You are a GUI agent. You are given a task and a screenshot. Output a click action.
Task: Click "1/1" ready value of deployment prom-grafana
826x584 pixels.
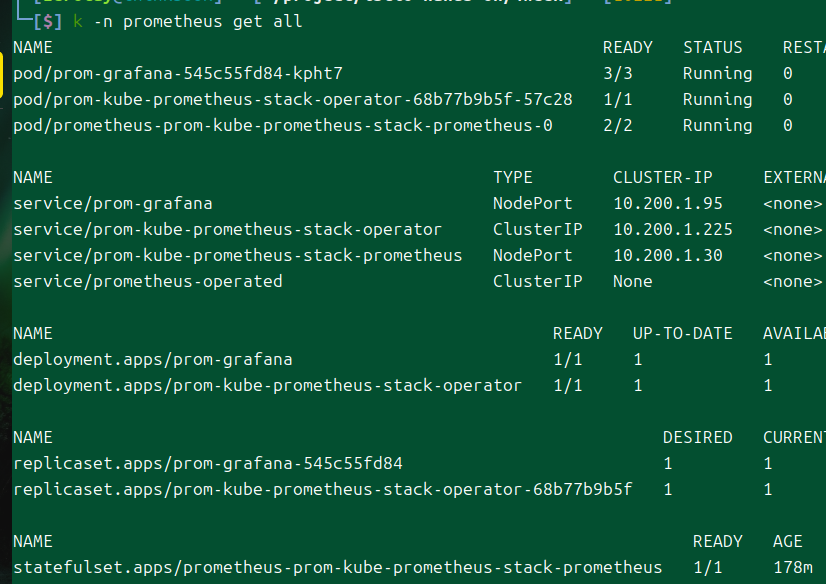(567, 359)
